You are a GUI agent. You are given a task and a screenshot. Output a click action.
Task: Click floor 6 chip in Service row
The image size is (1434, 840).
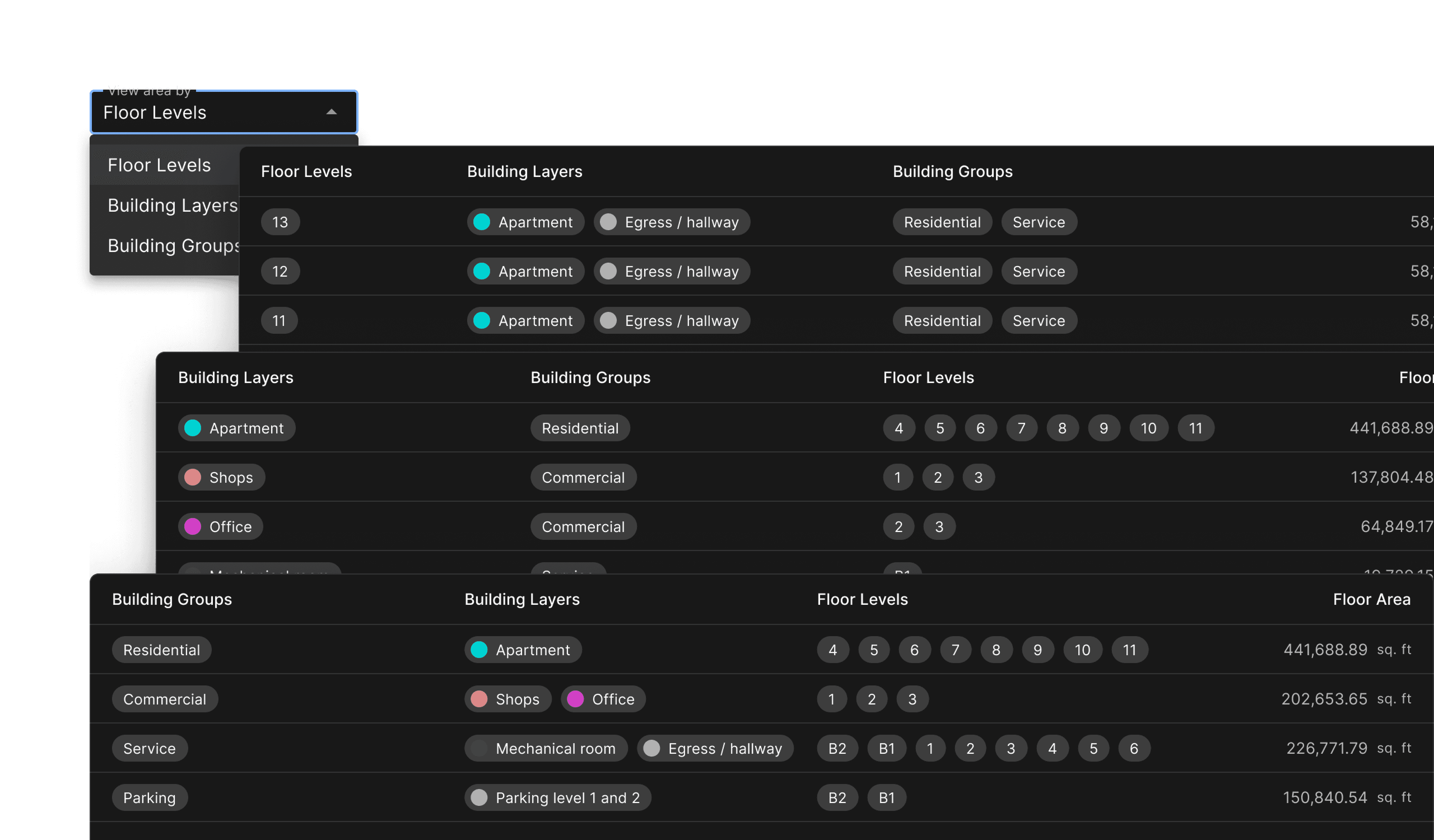(1133, 749)
